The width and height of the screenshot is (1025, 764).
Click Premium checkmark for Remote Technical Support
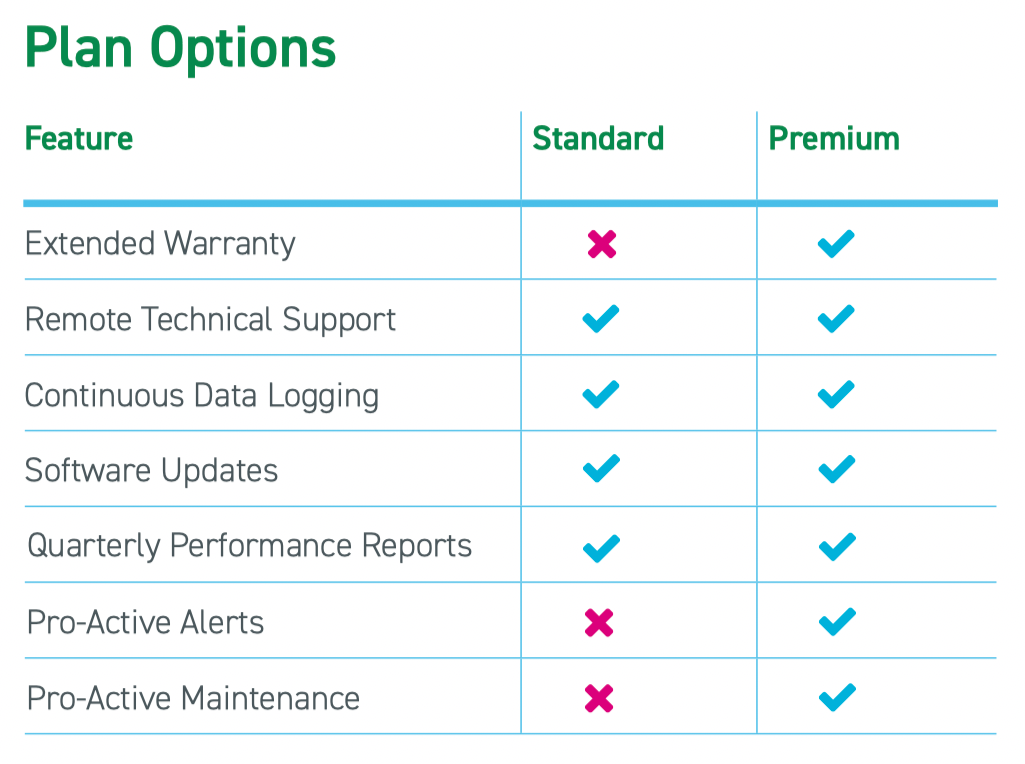(x=836, y=319)
